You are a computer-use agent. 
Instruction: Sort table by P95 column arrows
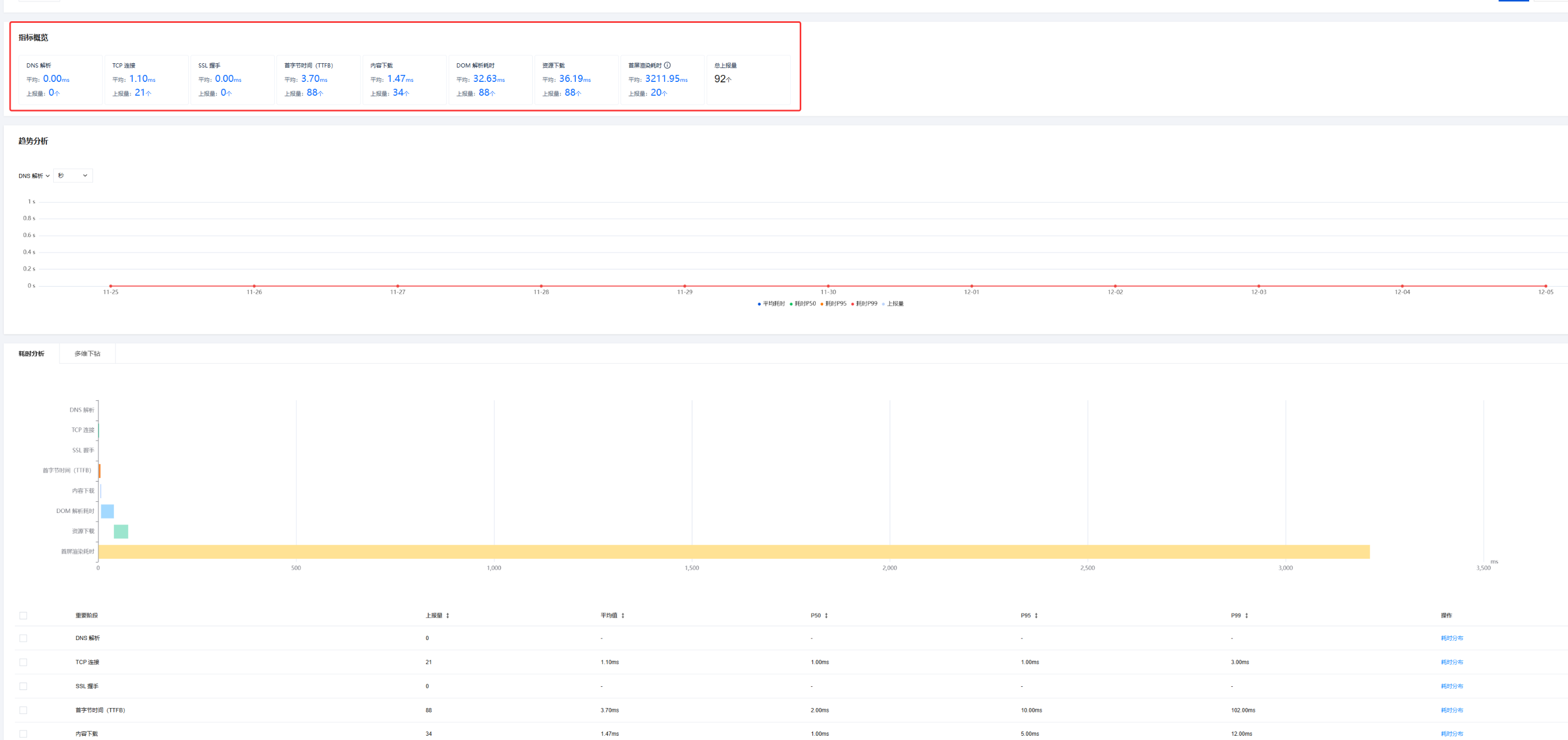coord(1036,615)
